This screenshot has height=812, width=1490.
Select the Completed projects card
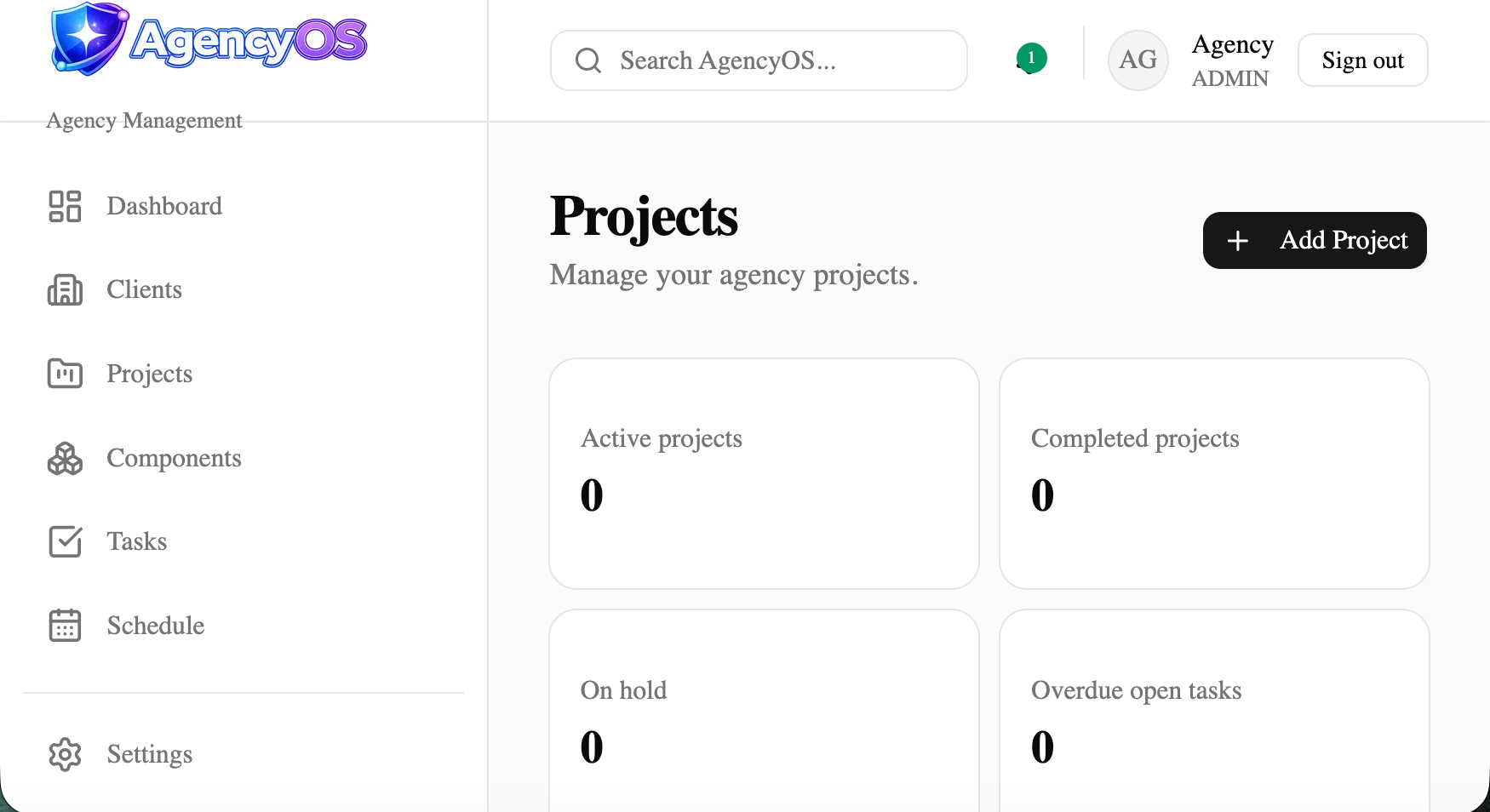pyautogui.click(x=1214, y=473)
